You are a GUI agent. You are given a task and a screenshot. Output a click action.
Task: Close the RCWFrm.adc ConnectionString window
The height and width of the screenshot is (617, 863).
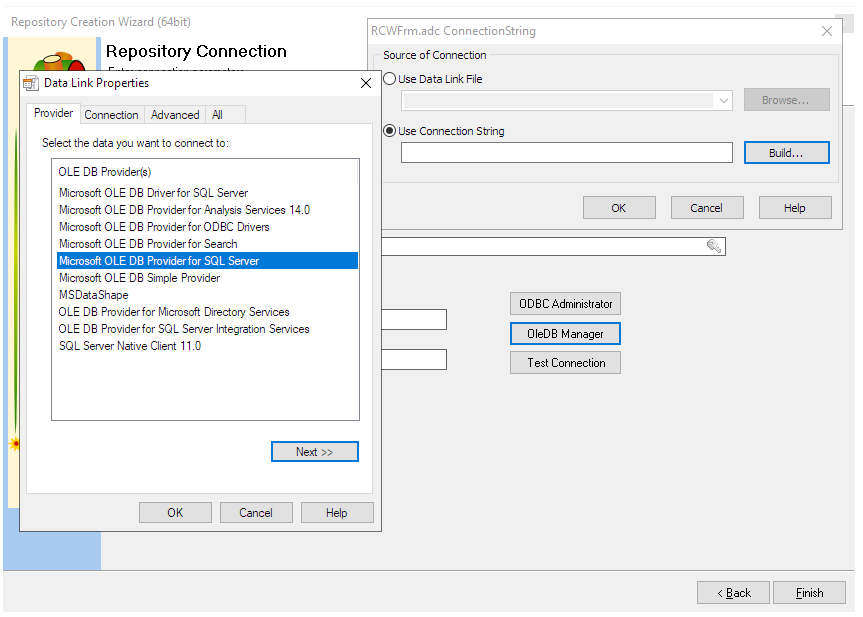pos(827,31)
